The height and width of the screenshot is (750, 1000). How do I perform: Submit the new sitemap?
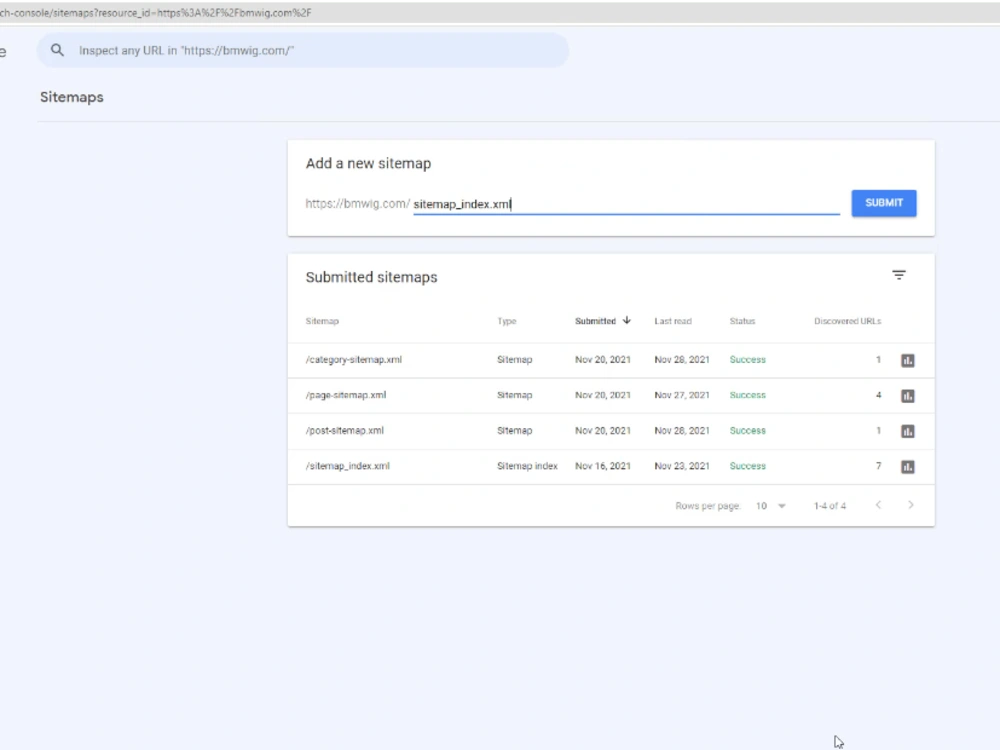tap(884, 203)
